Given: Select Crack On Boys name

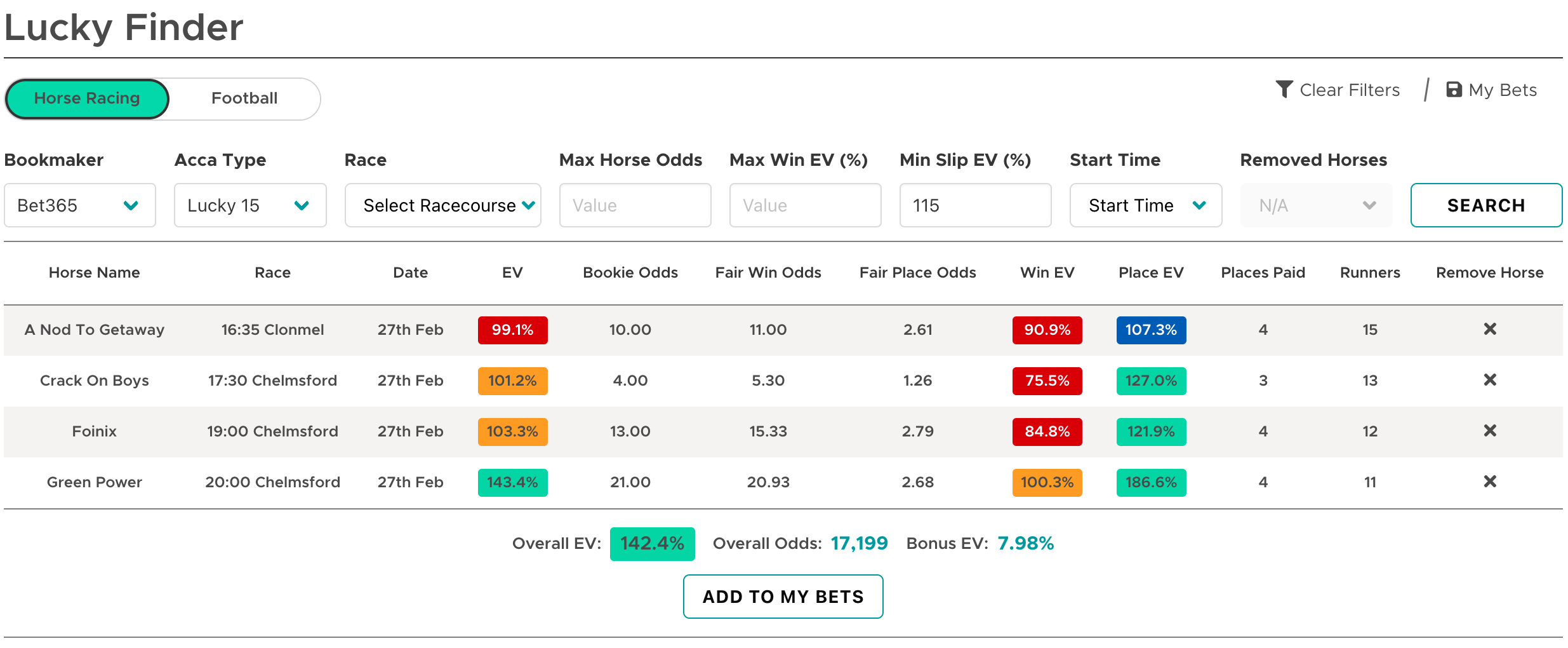Looking at the screenshot, I should pyautogui.click(x=95, y=381).
